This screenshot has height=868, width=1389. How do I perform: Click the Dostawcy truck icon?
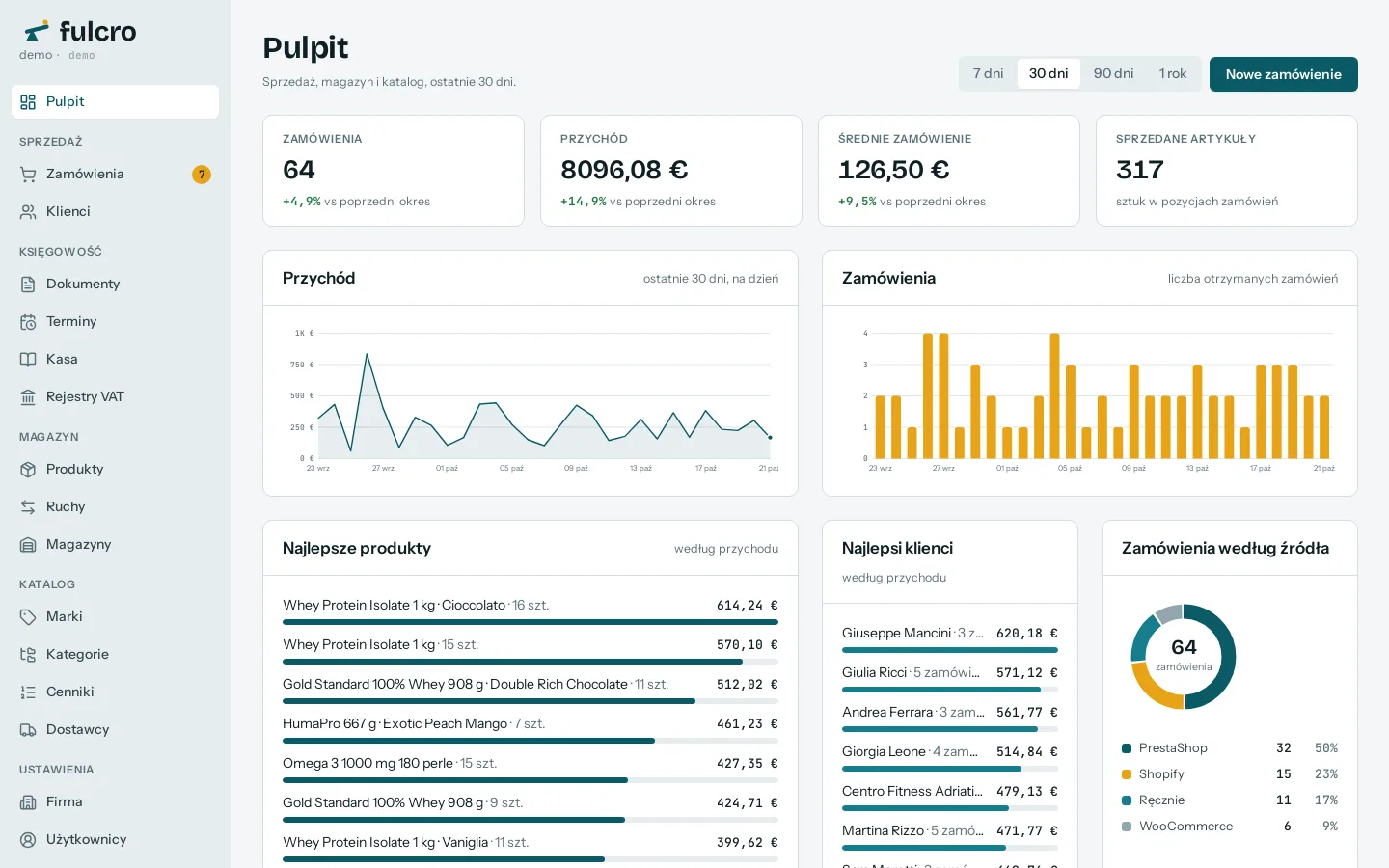(x=28, y=730)
